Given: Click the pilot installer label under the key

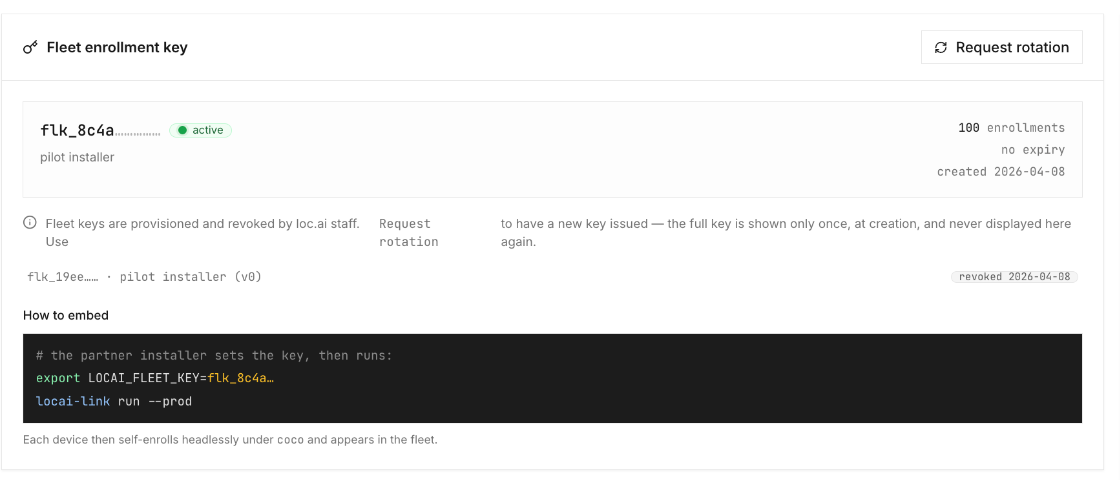Looking at the screenshot, I should point(77,157).
